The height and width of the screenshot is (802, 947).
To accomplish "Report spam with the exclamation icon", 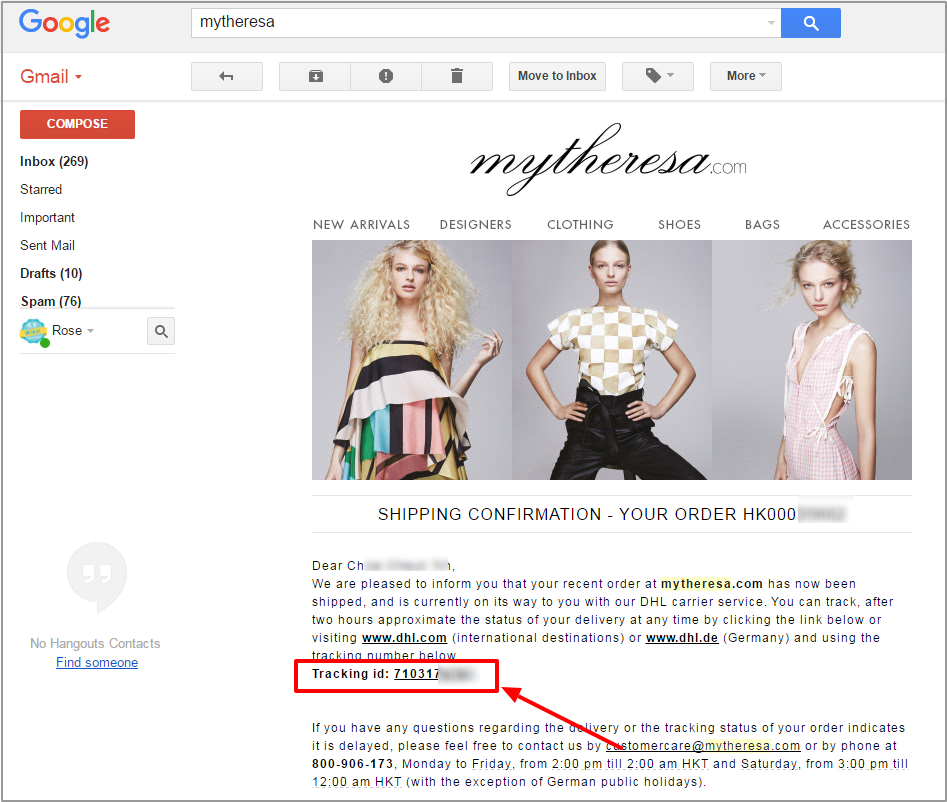I will [x=385, y=76].
